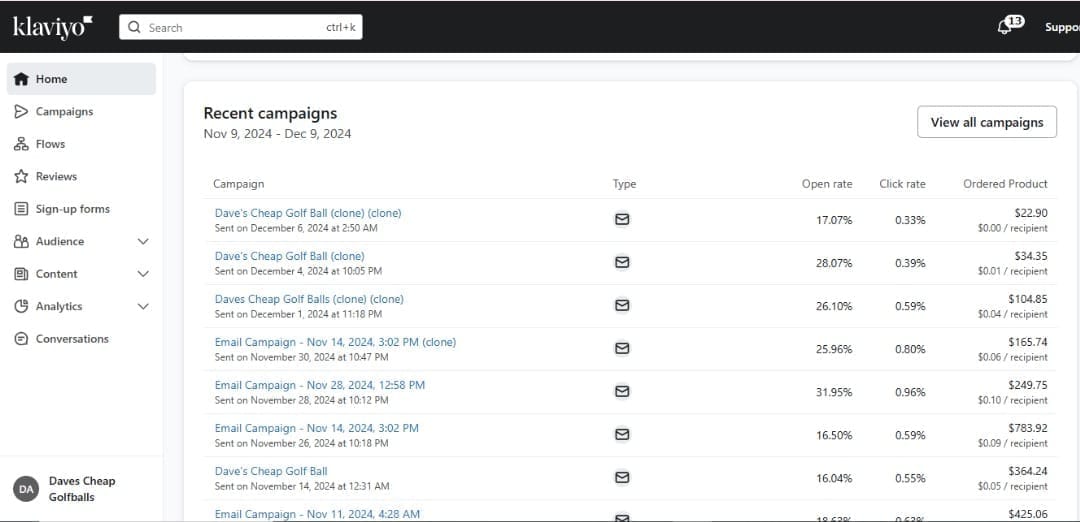Open Daves Cheap Golf Balls (clone) (clone) link
This screenshot has width=1080, height=522.
pos(309,299)
